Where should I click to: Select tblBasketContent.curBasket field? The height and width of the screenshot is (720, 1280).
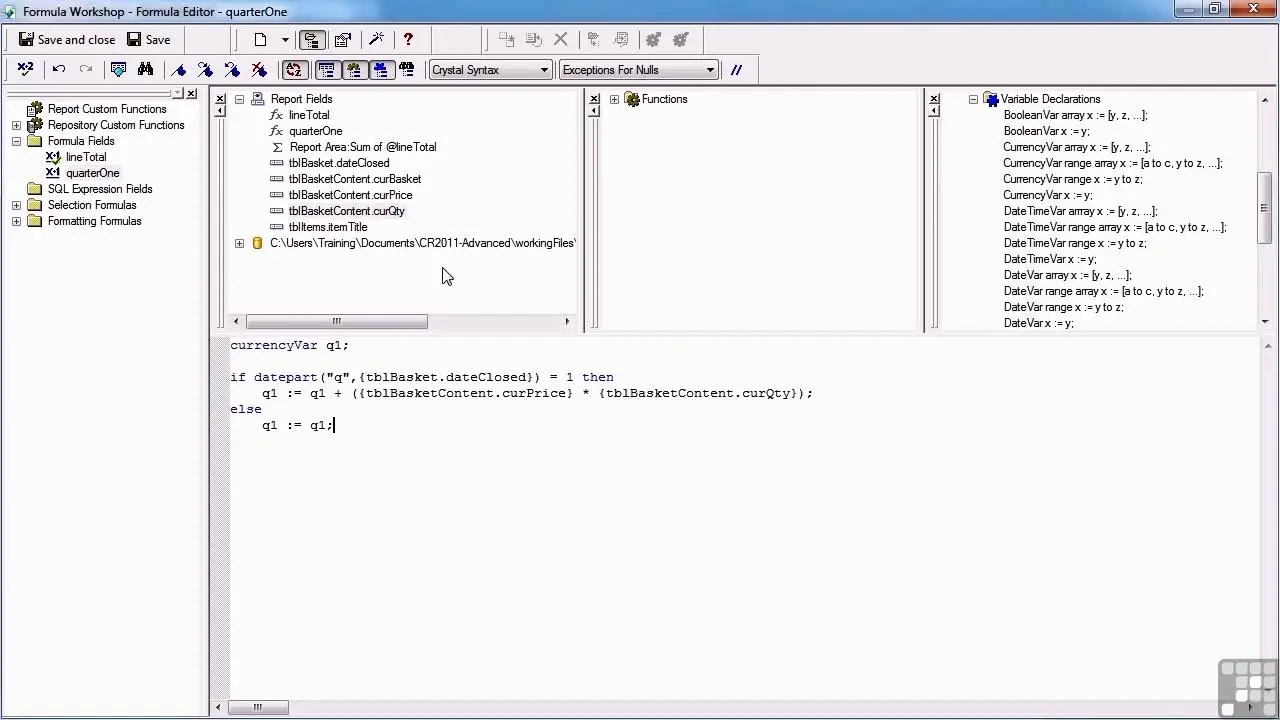(x=355, y=179)
